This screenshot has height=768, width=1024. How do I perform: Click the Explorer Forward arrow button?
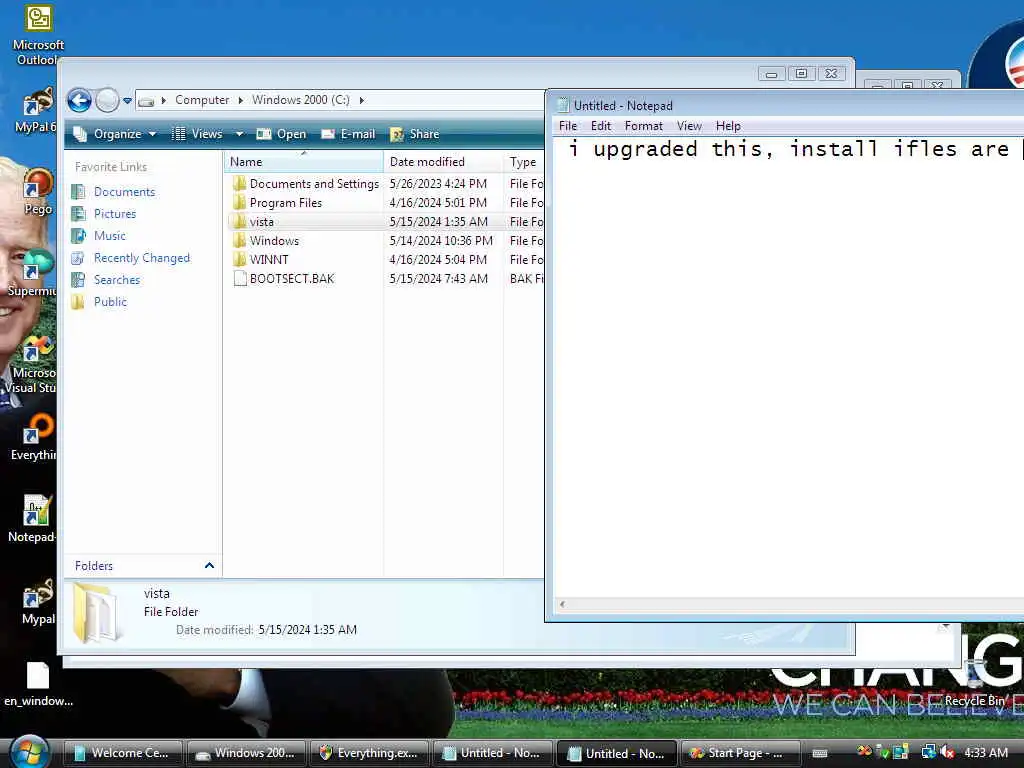(x=107, y=101)
